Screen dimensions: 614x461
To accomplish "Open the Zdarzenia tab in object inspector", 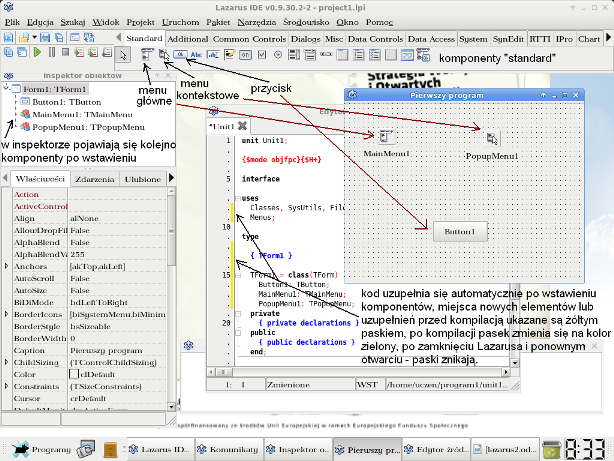I will [95, 179].
